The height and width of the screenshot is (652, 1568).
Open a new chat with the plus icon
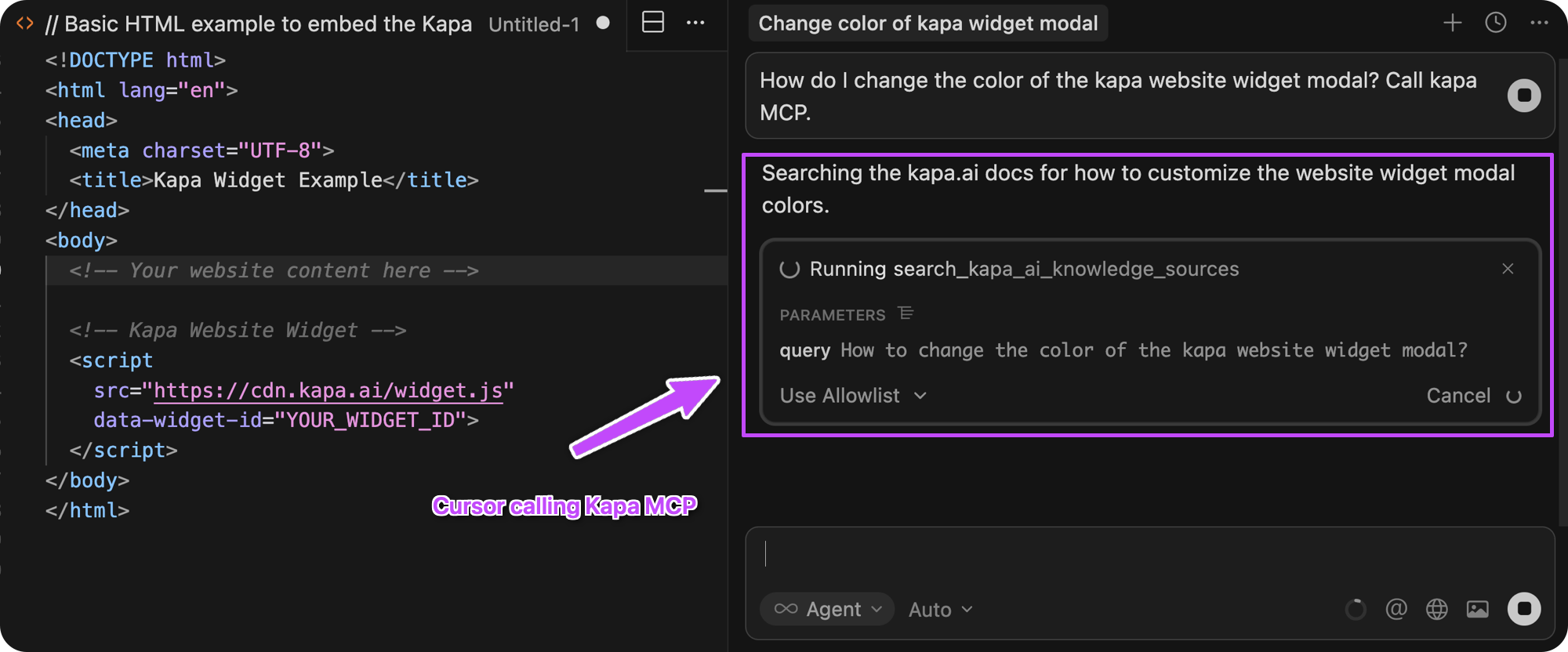(x=1452, y=23)
